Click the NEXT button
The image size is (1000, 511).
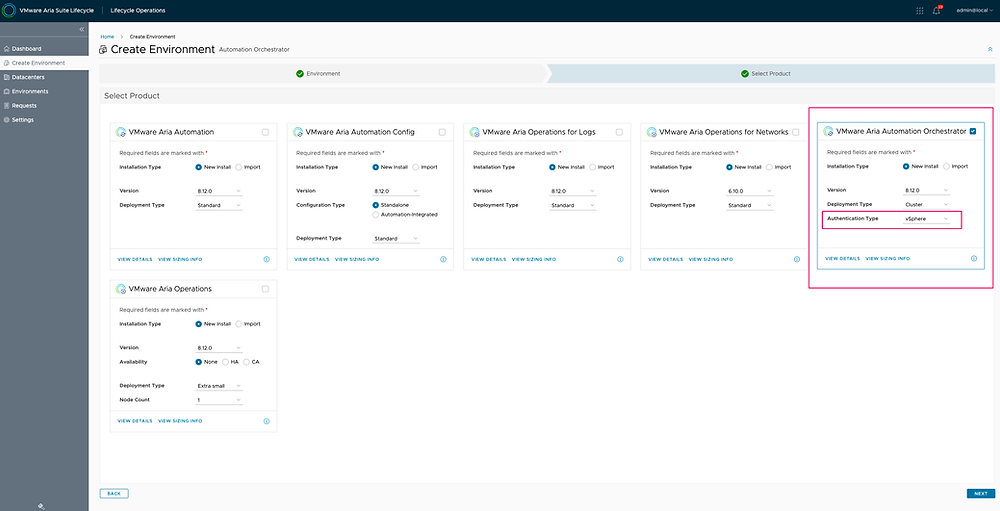tap(980, 493)
